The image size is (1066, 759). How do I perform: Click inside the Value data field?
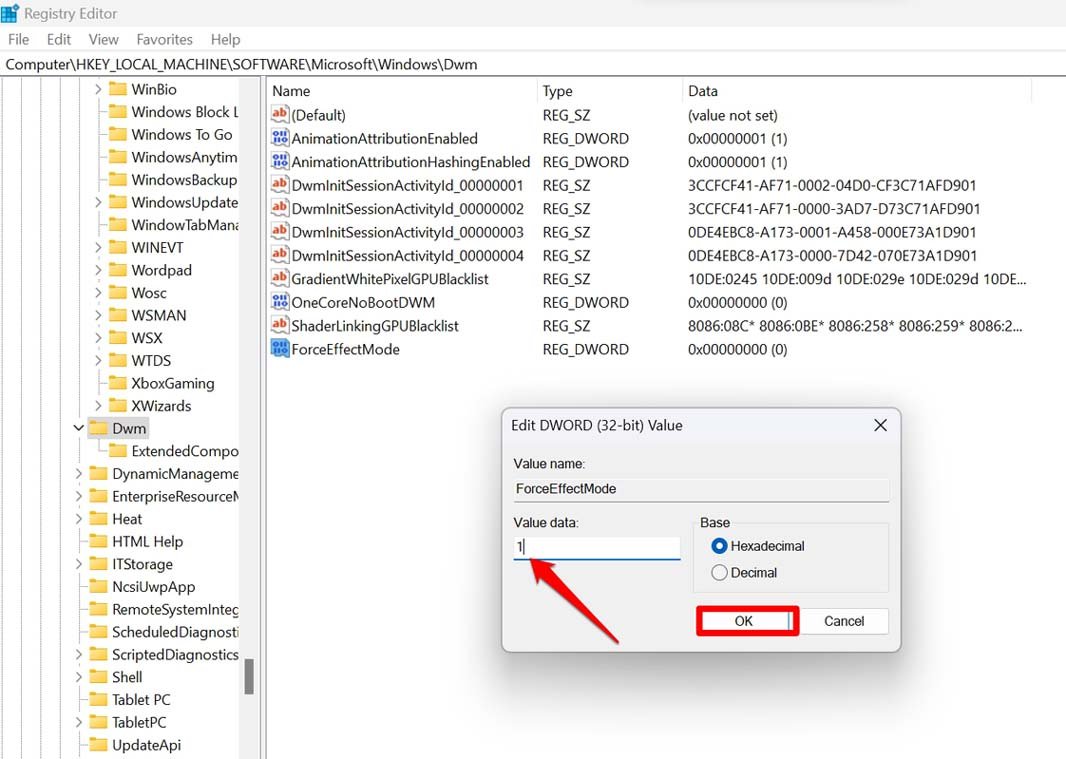595,547
